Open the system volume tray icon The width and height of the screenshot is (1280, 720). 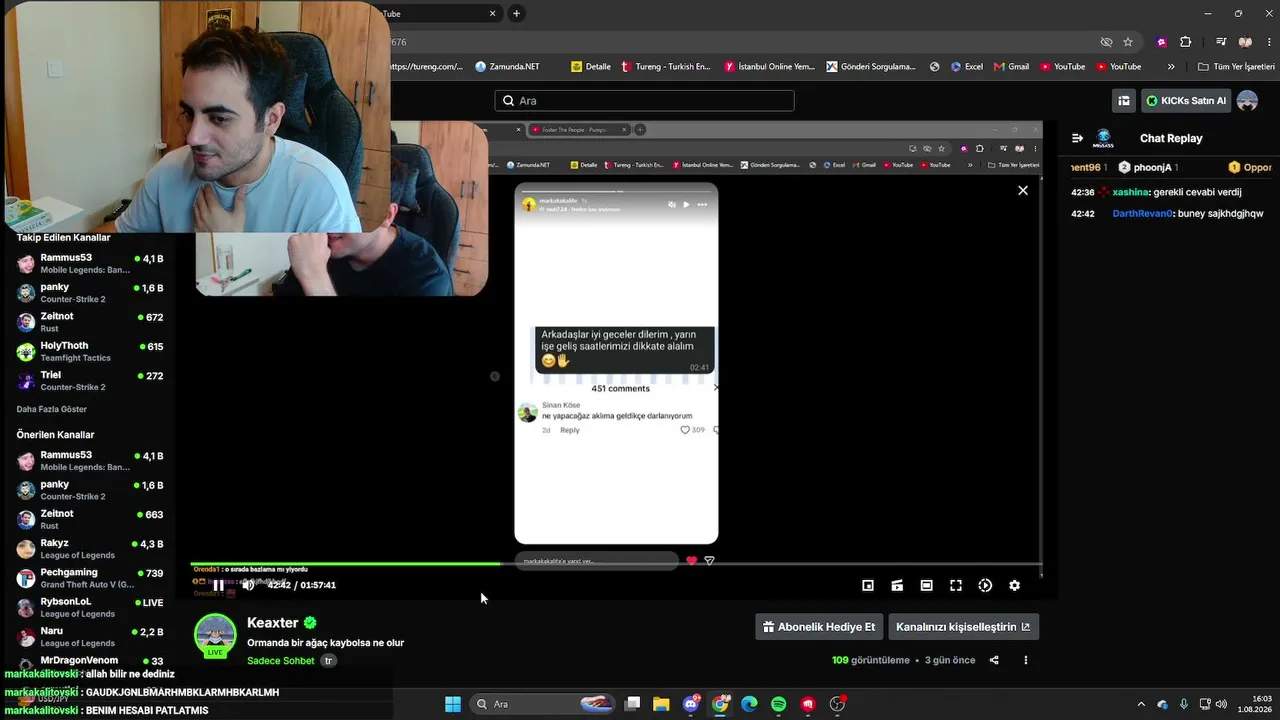[1221, 704]
